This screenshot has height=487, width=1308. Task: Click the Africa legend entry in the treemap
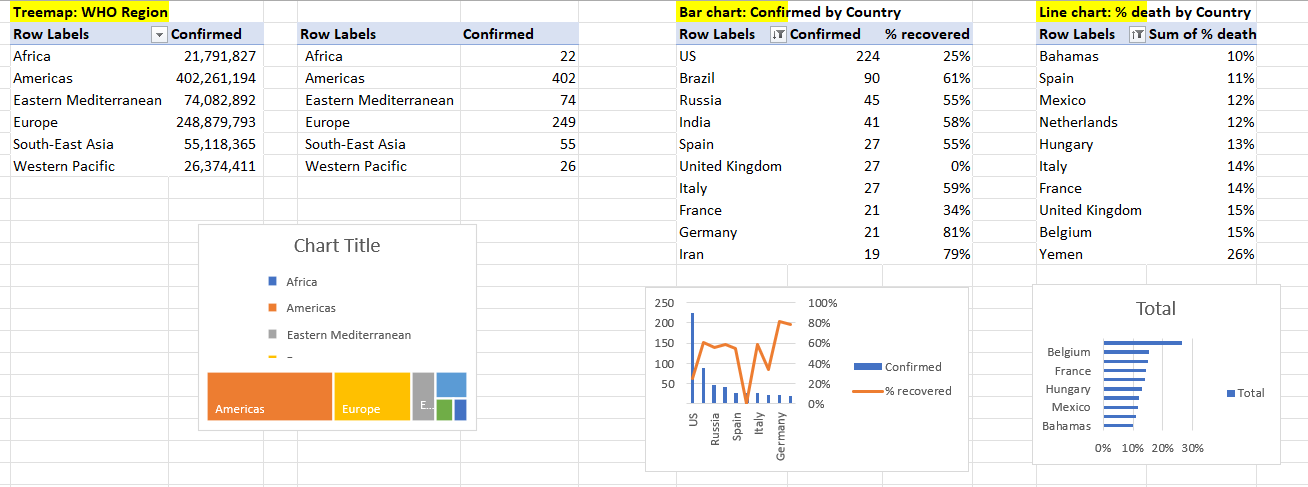click(x=301, y=283)
